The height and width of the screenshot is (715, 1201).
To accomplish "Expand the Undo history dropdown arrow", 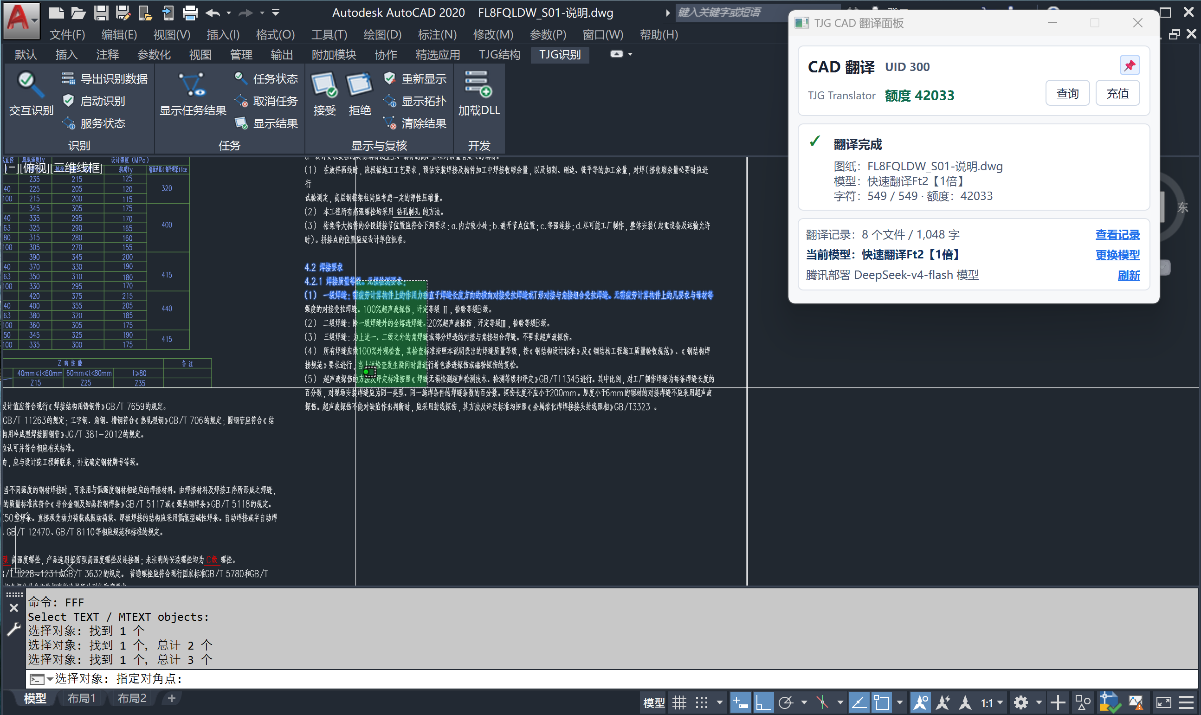I will (x=229, y=13).
